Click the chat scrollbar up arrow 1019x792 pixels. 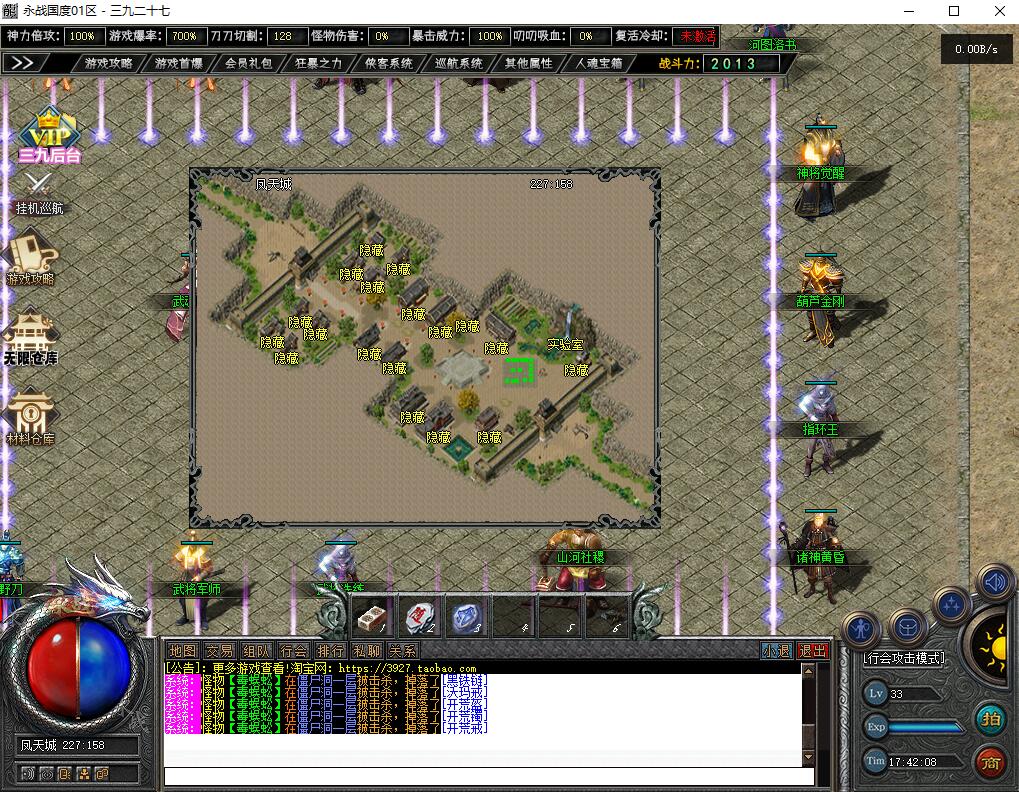808,671
